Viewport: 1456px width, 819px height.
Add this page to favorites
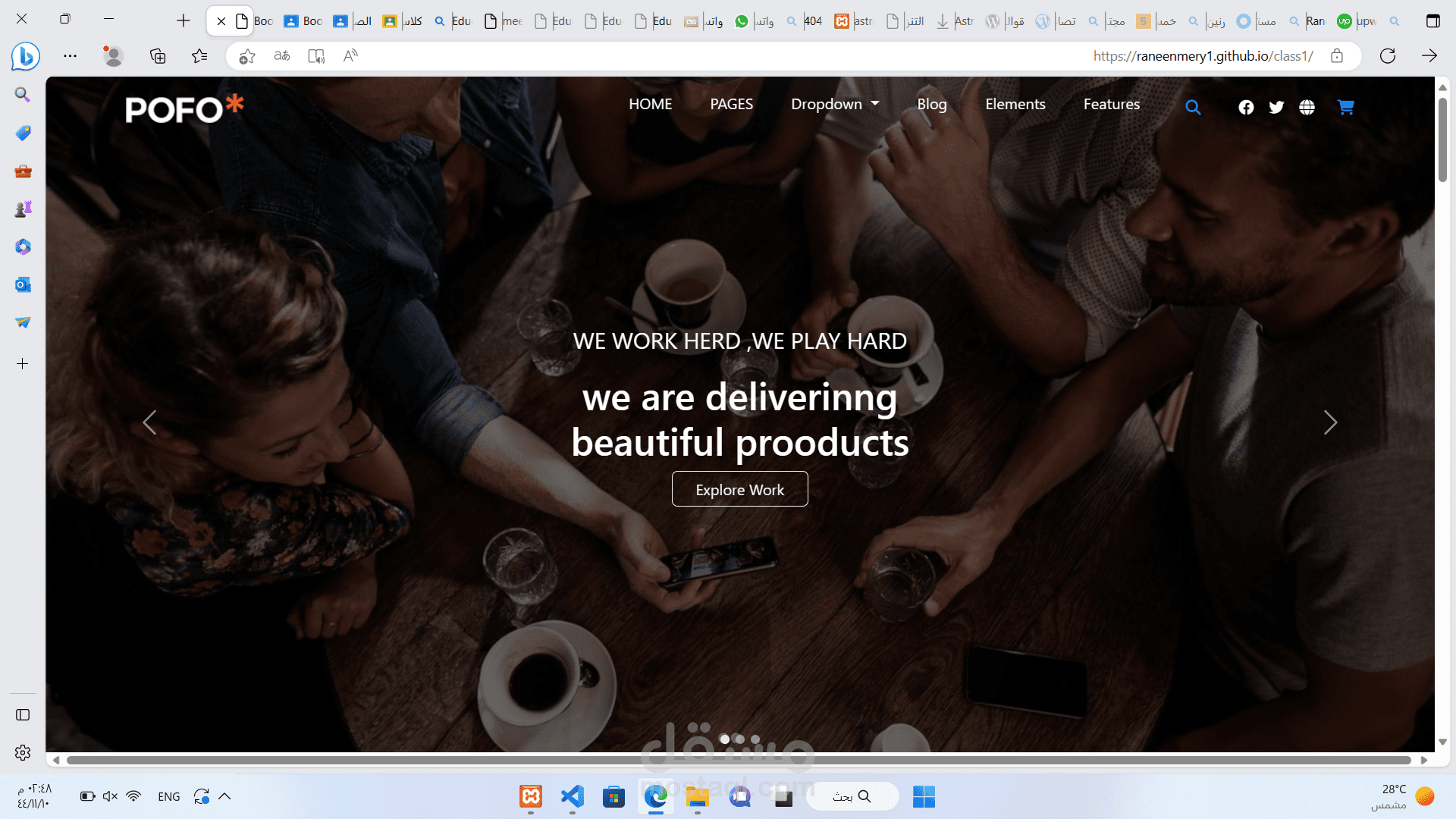tap(246, 56)
